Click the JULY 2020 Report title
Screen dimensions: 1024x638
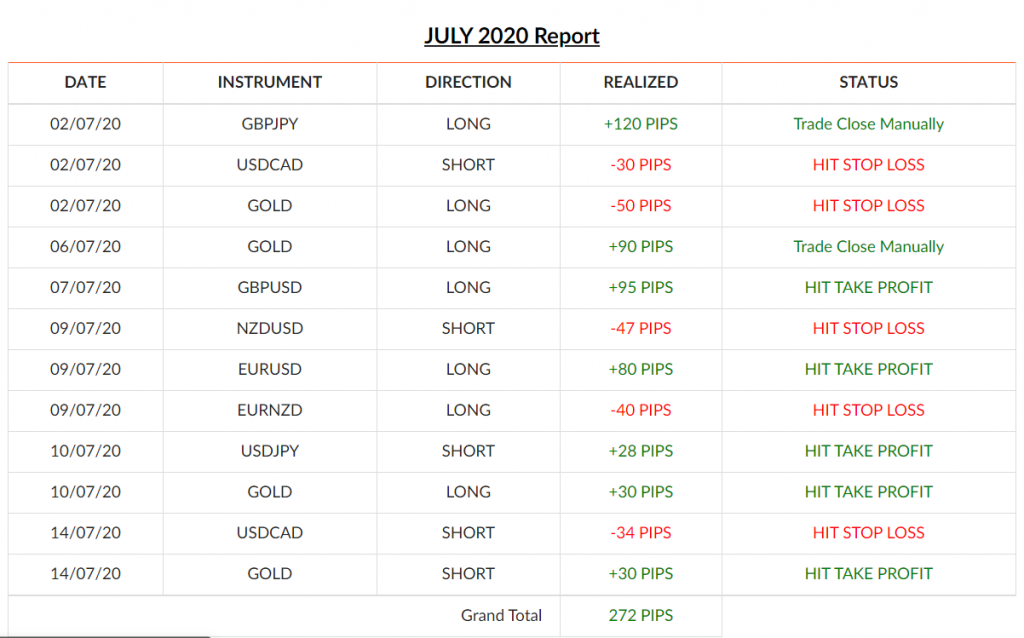point(511,36)
